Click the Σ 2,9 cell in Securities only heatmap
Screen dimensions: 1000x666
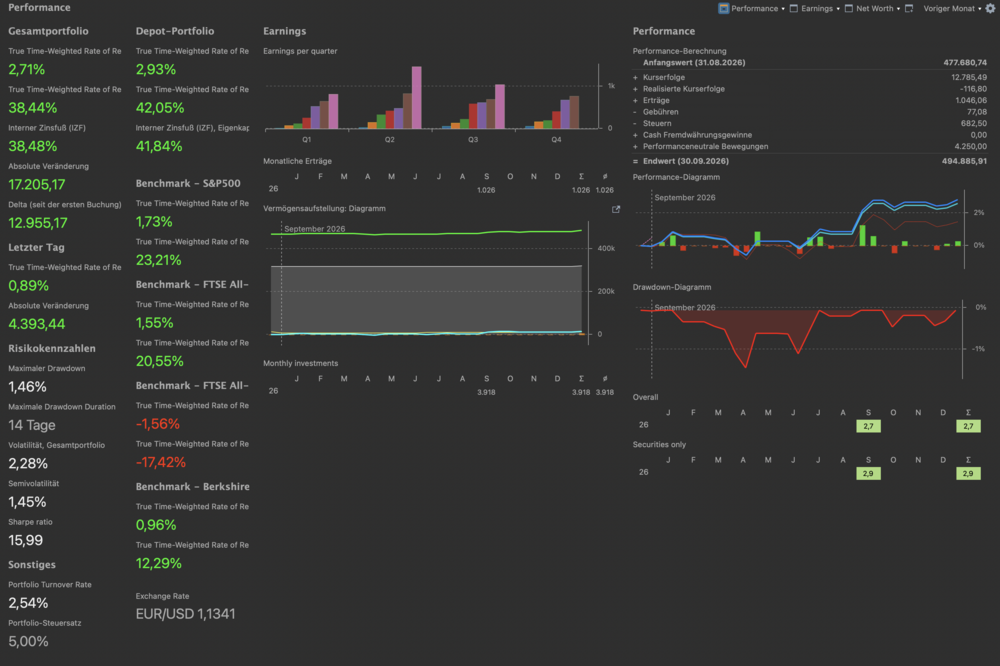[x=968, y=473]
